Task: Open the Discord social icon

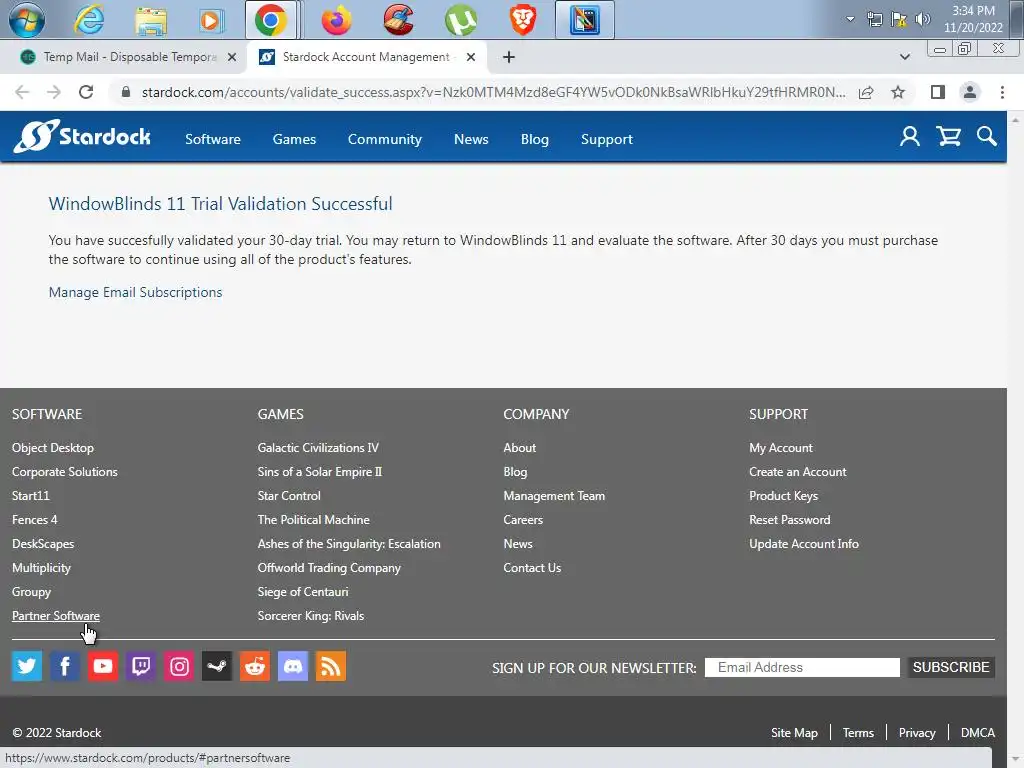Action: pos(293,666)
